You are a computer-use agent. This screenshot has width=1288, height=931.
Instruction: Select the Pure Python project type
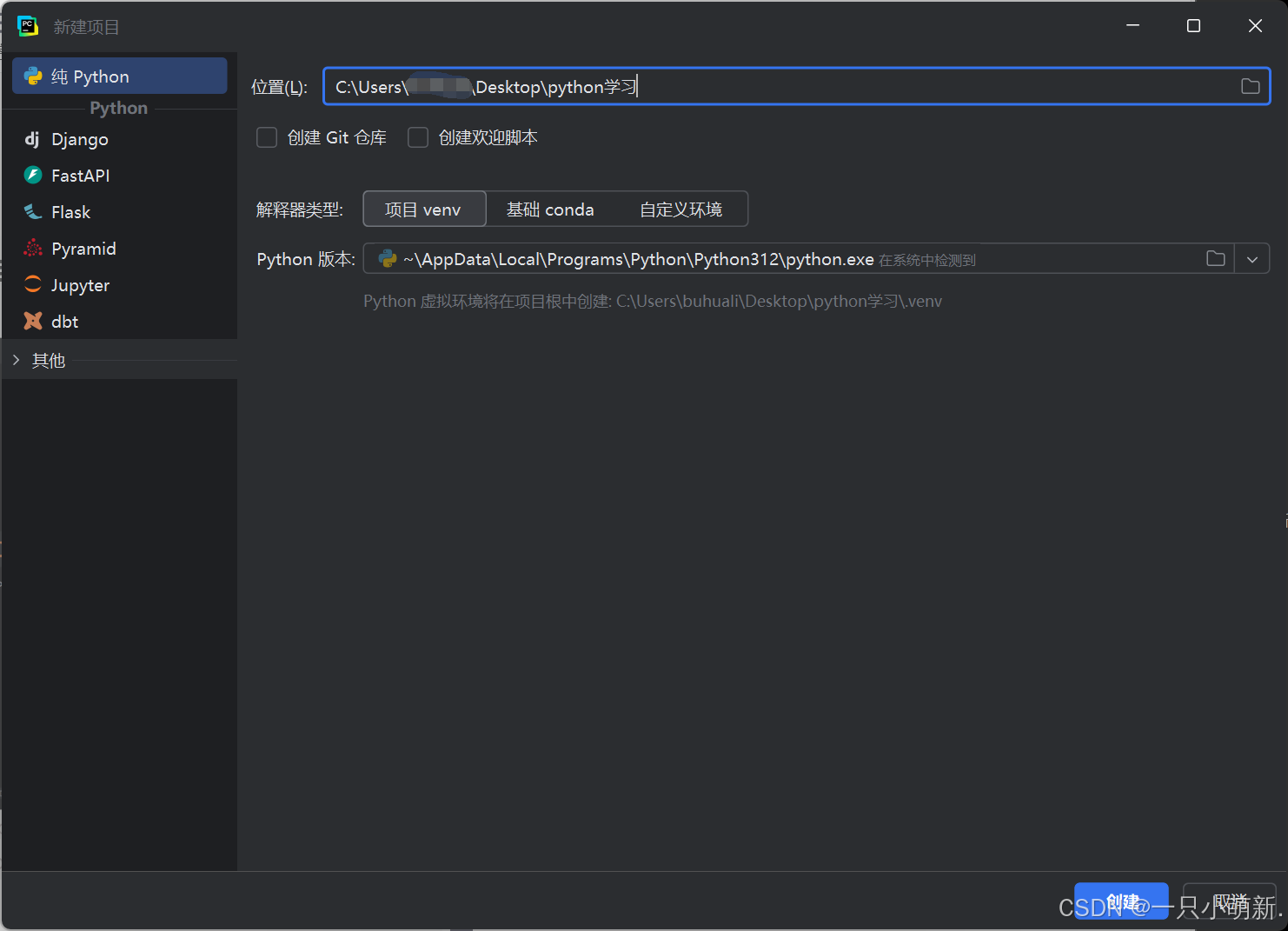tap(120, 76)
